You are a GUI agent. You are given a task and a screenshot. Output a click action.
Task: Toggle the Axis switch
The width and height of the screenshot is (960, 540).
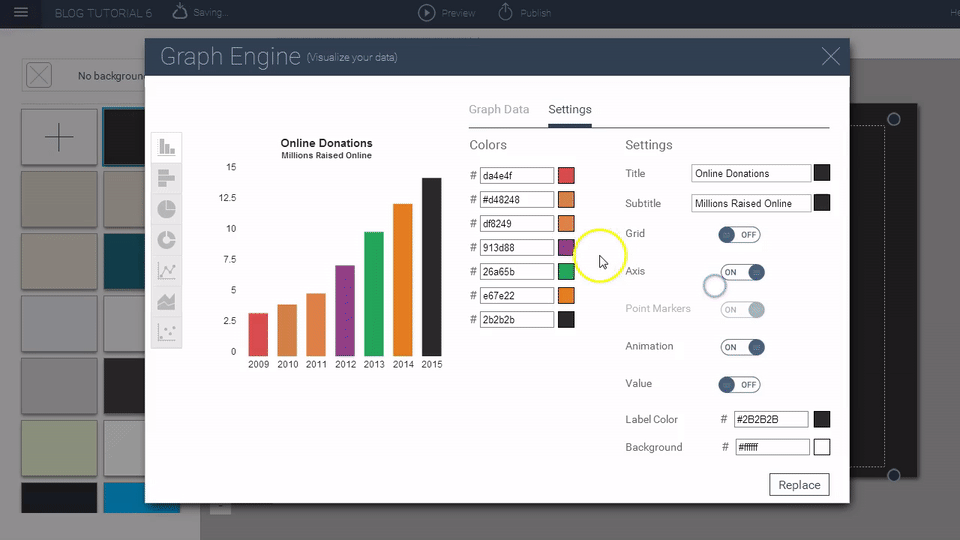click(x=742, y=272)
